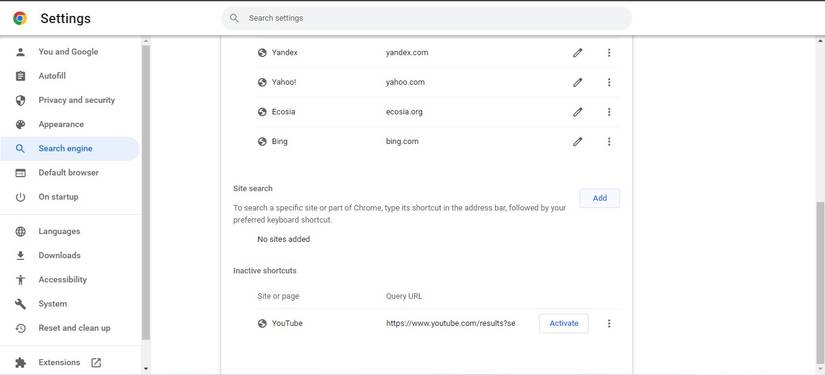Open Extensions page link
Viewport: 825px width, 375px height.
70,362
